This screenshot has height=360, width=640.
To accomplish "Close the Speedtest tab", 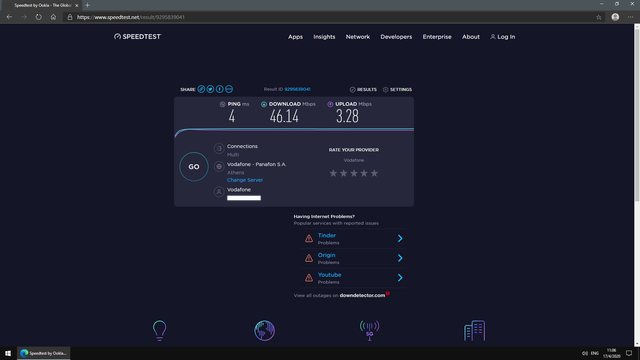I will coord(76,5).
